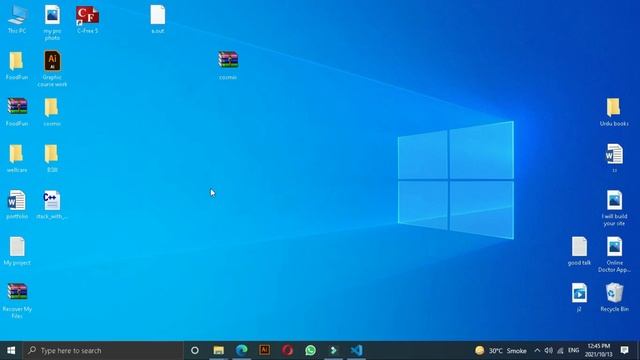This screenshot has height=360, width=640.
Task: Select the j2 video file
Action: (579, 298)
